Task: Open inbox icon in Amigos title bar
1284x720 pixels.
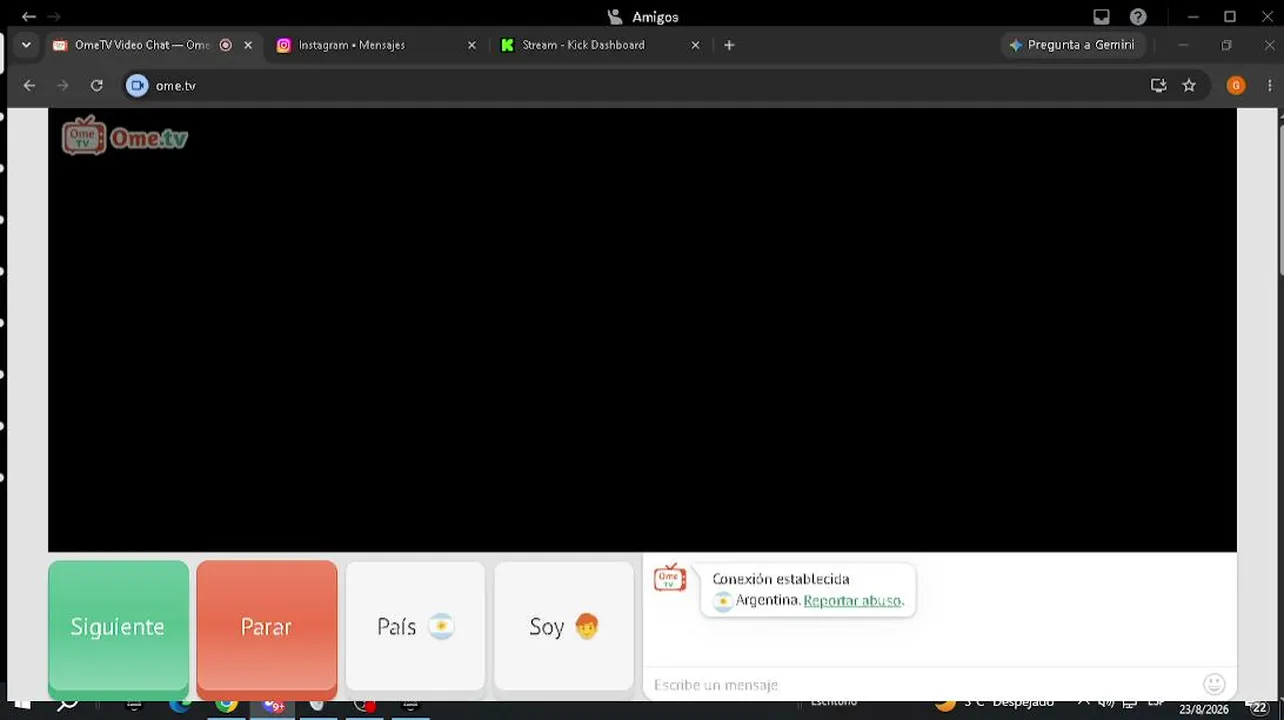Action: click(1101, 17)
